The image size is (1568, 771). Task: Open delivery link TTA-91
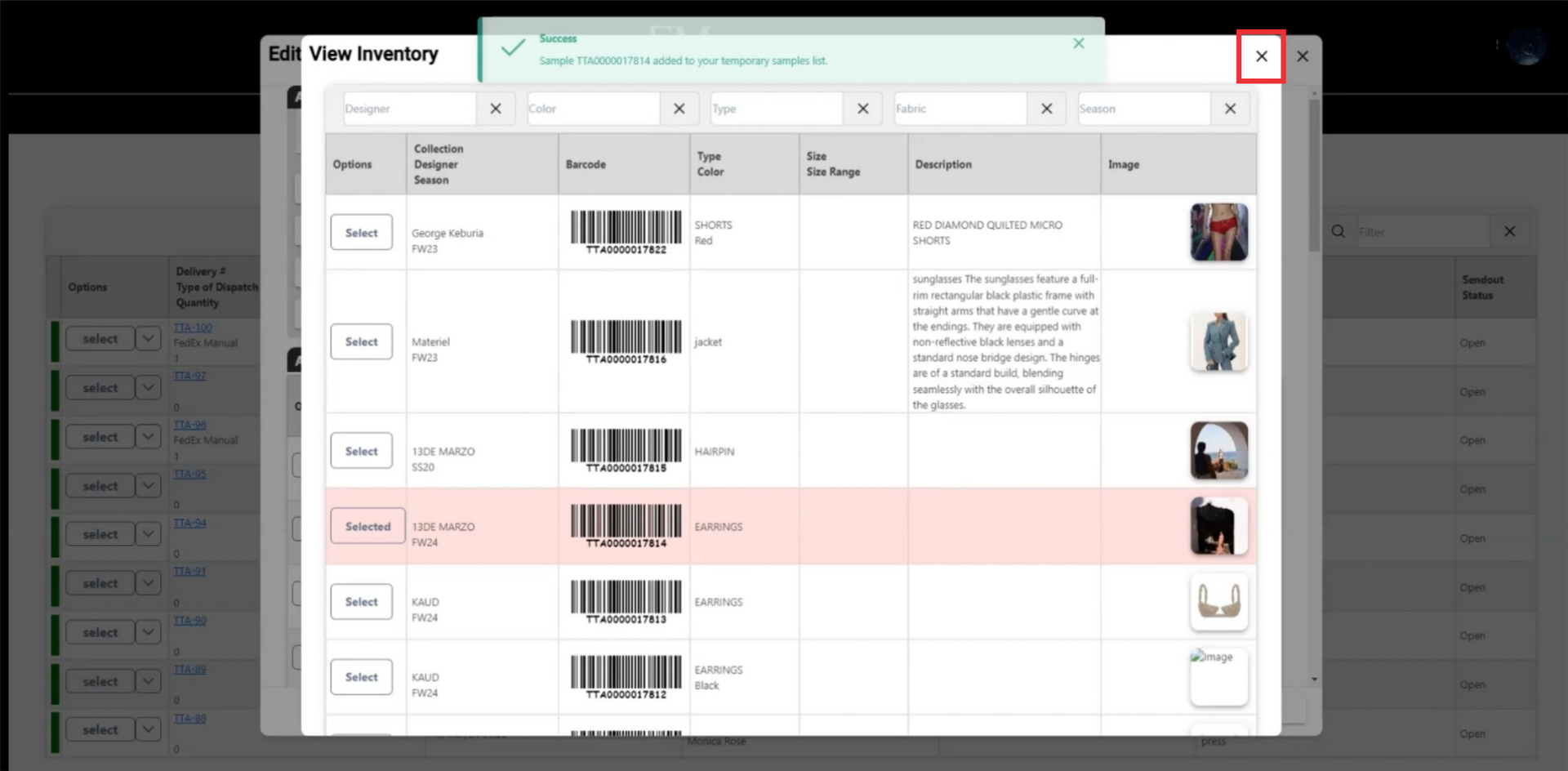[x=189, y=571]
